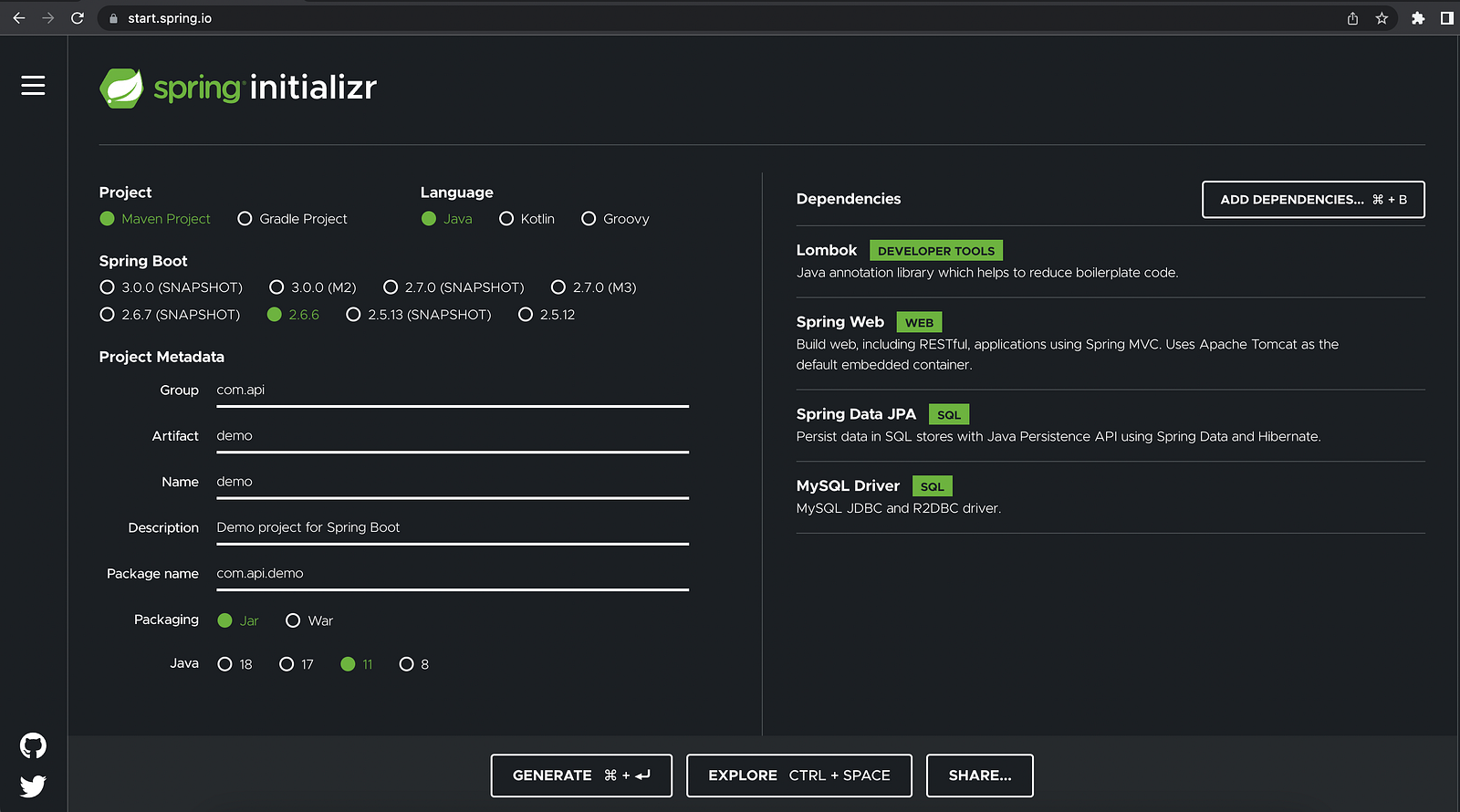
Task: Choose Groovy as the language
Action: 616,219
